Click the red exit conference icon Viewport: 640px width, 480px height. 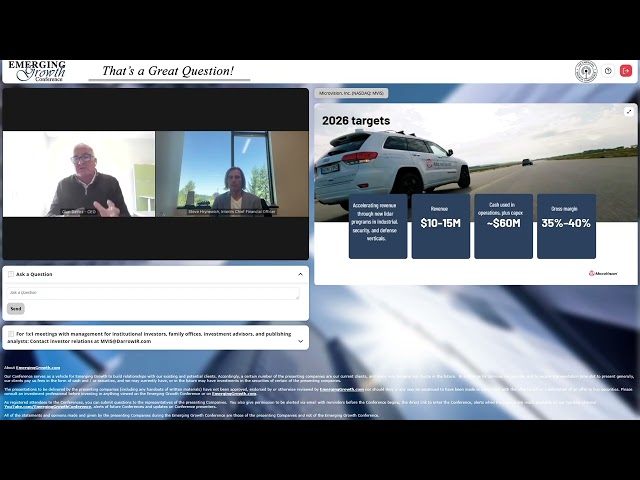click(626, 71)
